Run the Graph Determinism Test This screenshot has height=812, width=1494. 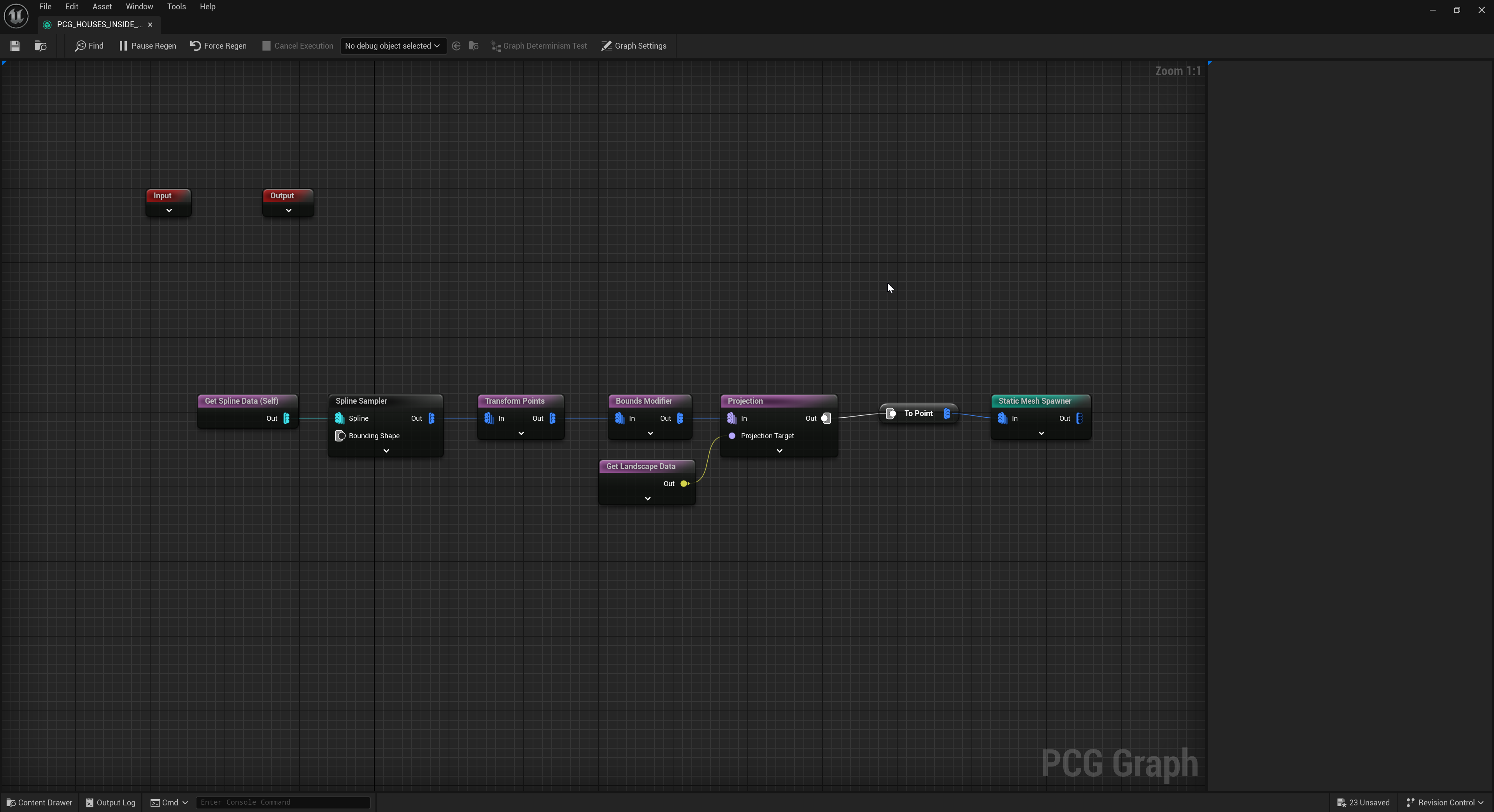click(x=538, y=46)
